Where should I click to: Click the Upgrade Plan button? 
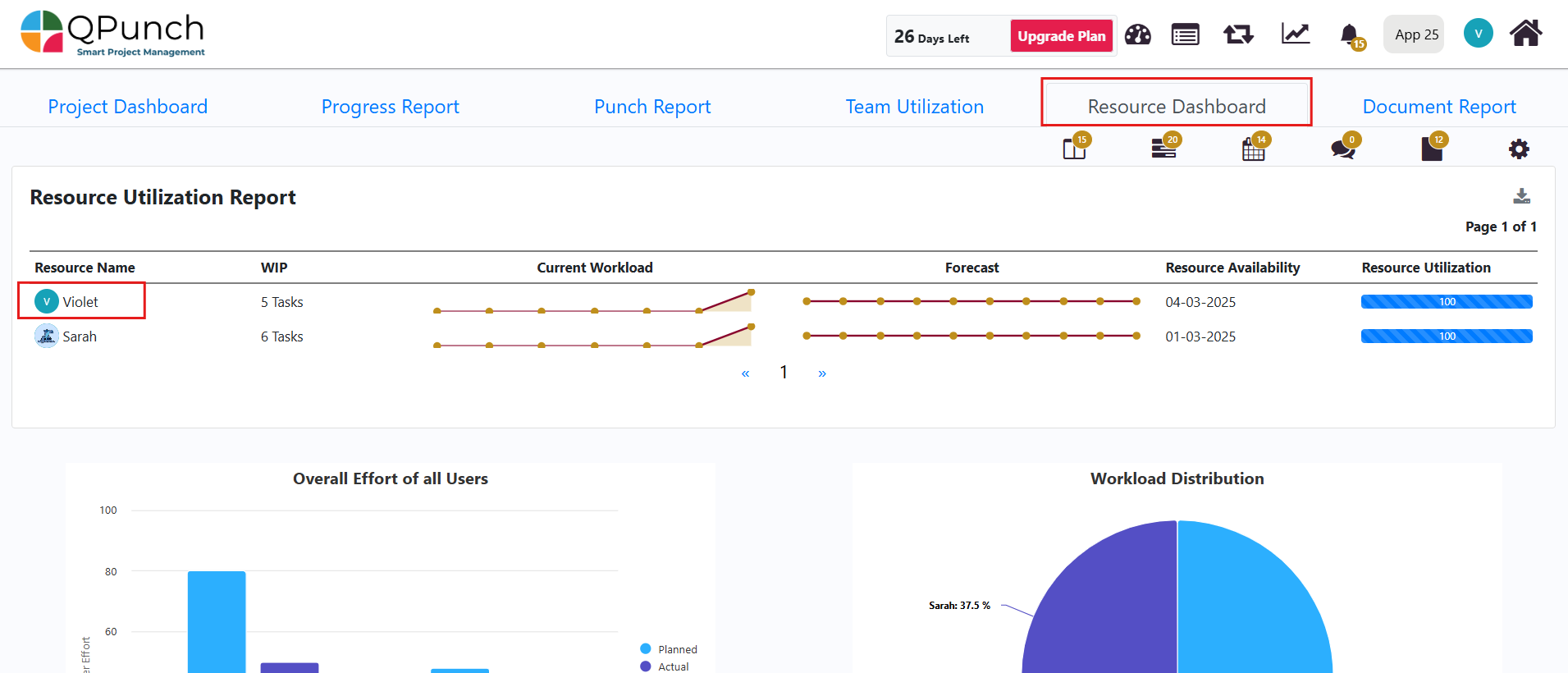(1062, 36)
